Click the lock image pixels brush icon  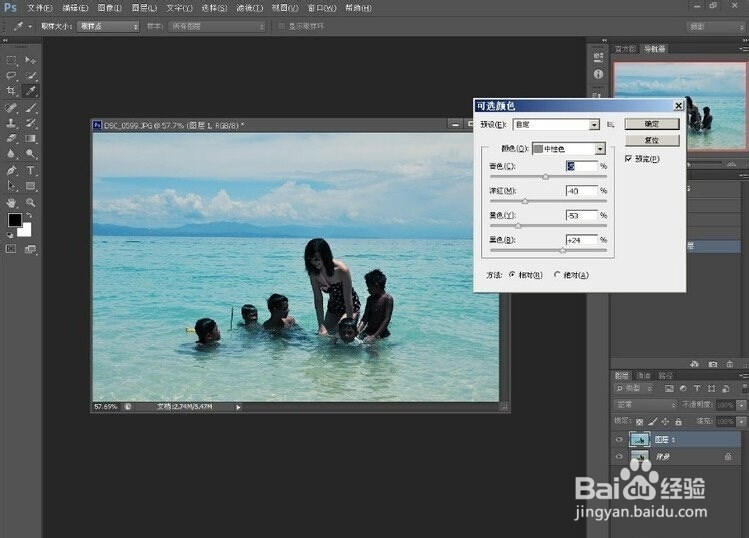point(653,421)
